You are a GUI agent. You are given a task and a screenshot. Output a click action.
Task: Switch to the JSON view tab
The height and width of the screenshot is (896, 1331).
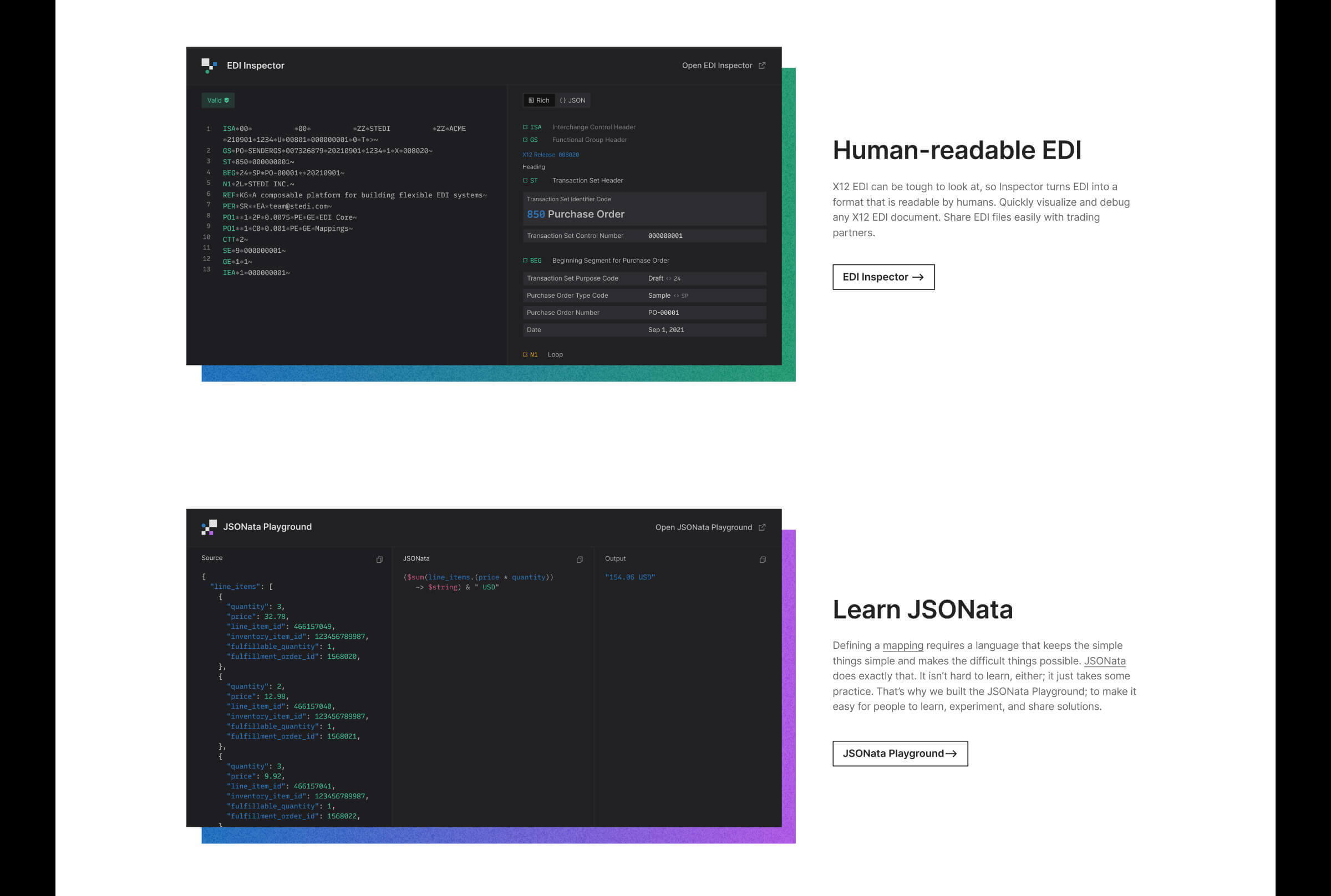click(573, 100)
